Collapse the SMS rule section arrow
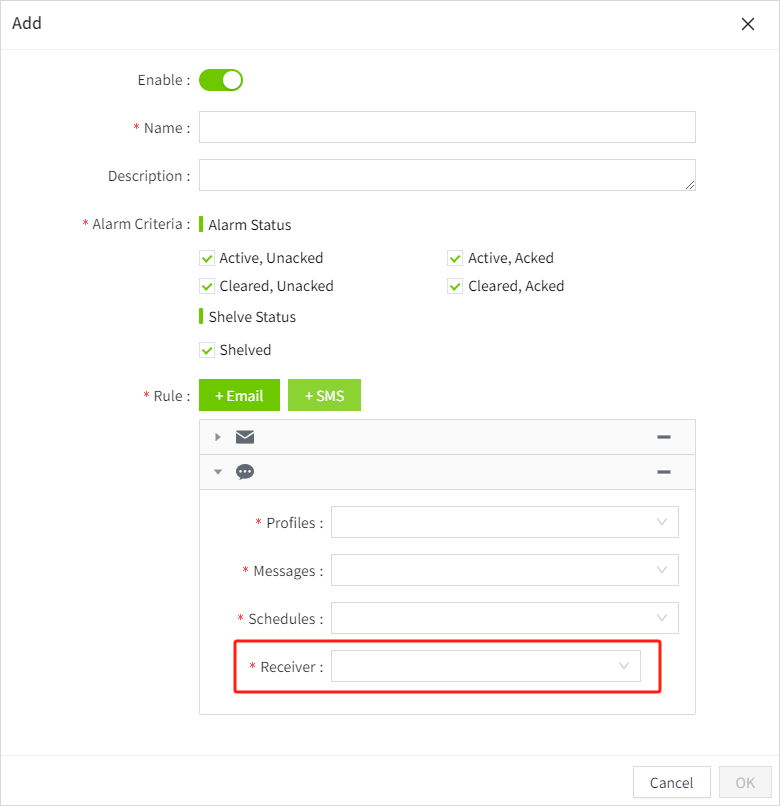The image size is (780, 806). (218, 472)
